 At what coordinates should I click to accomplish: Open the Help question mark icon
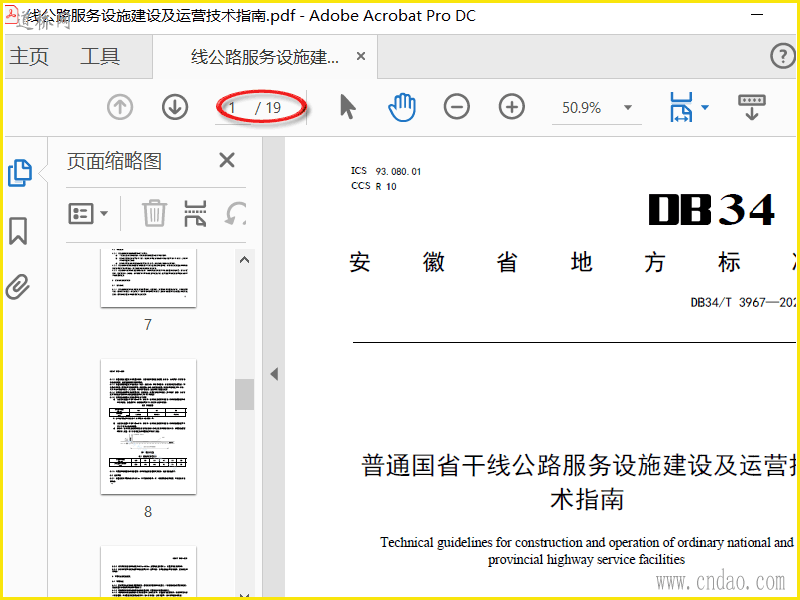782,56
